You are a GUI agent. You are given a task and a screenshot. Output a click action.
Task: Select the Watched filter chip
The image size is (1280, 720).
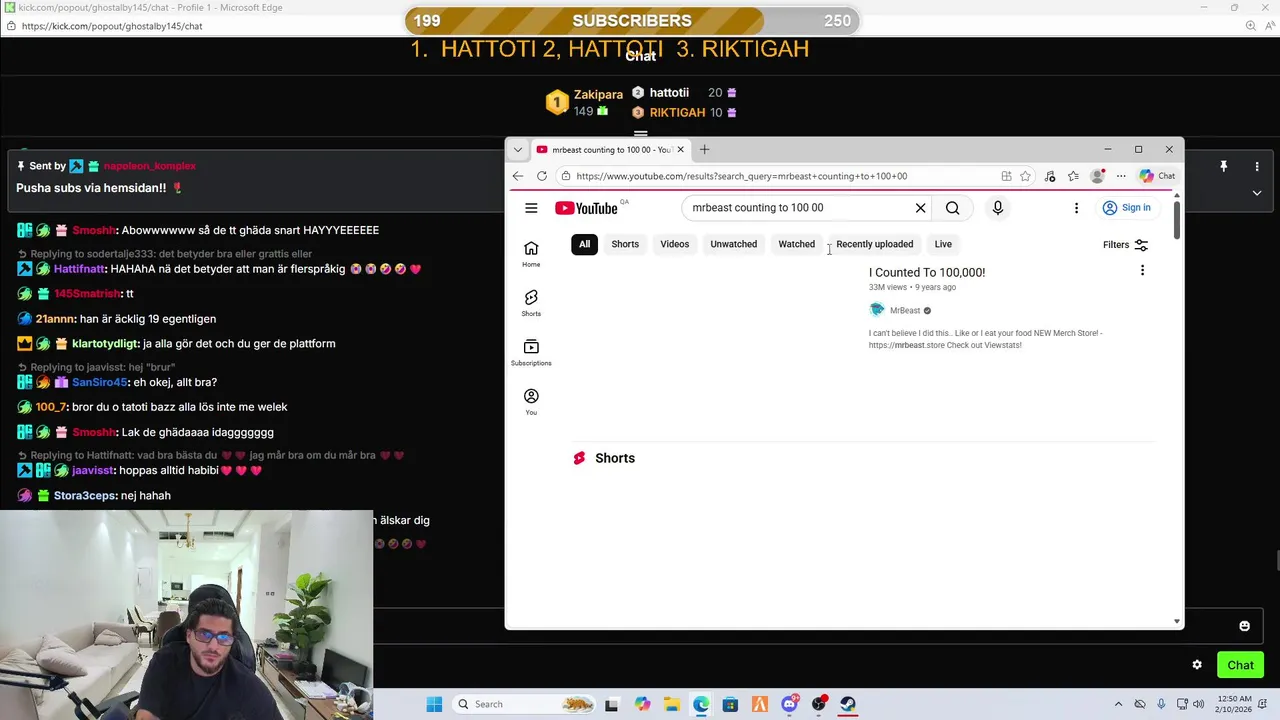point(796,244)
